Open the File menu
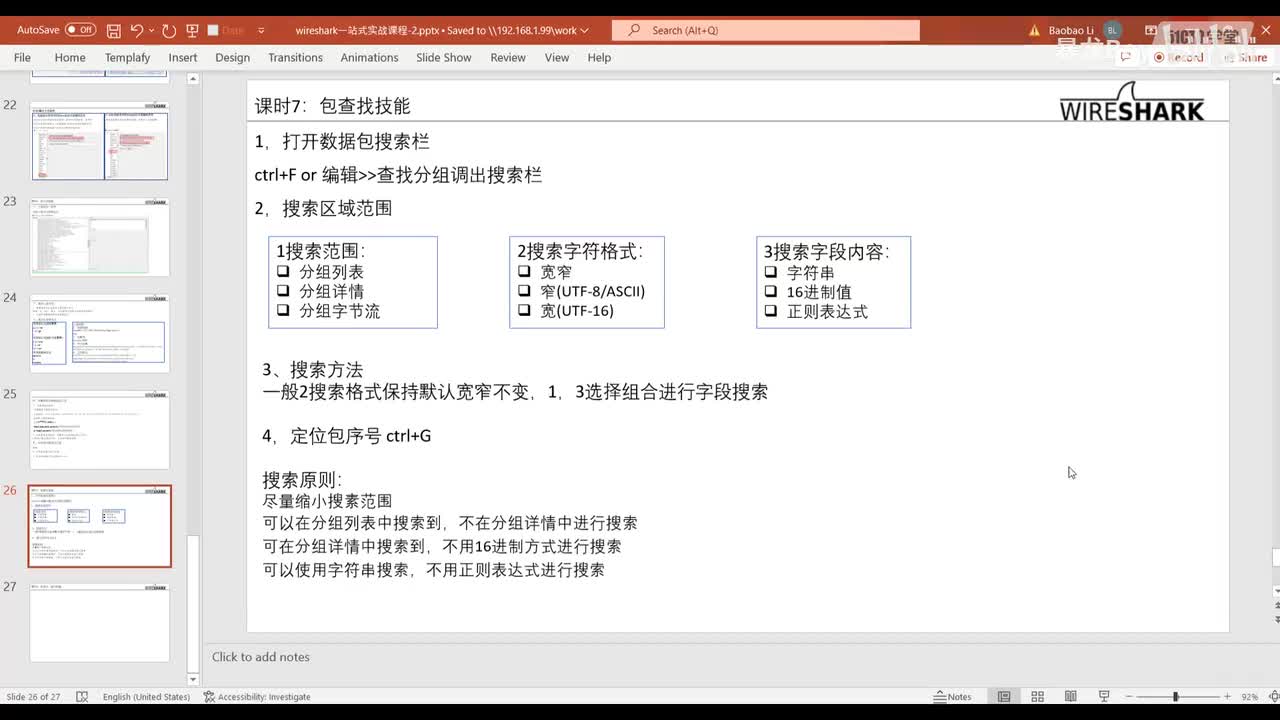1280x720 pixels. pos(22,58)
